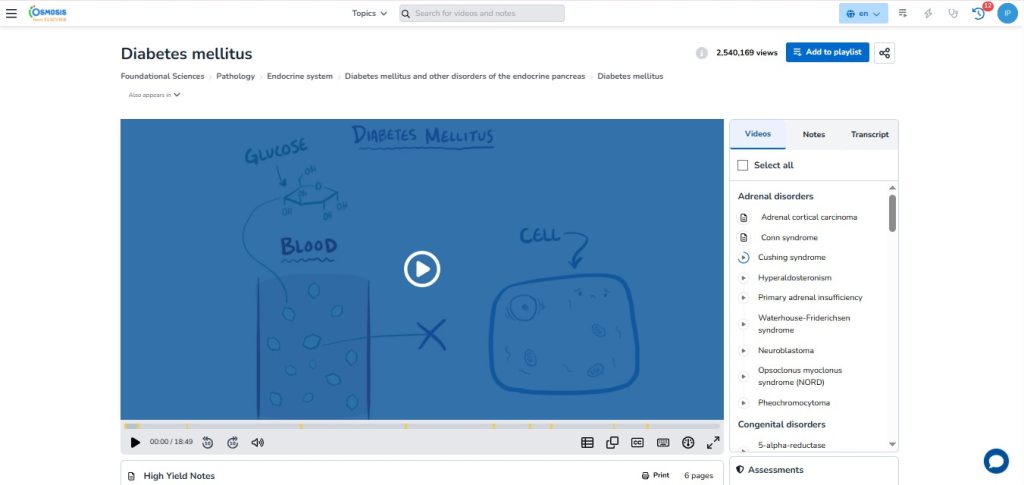
Task: Click the video list scrollbar thumb
Action: pos(892,213)
